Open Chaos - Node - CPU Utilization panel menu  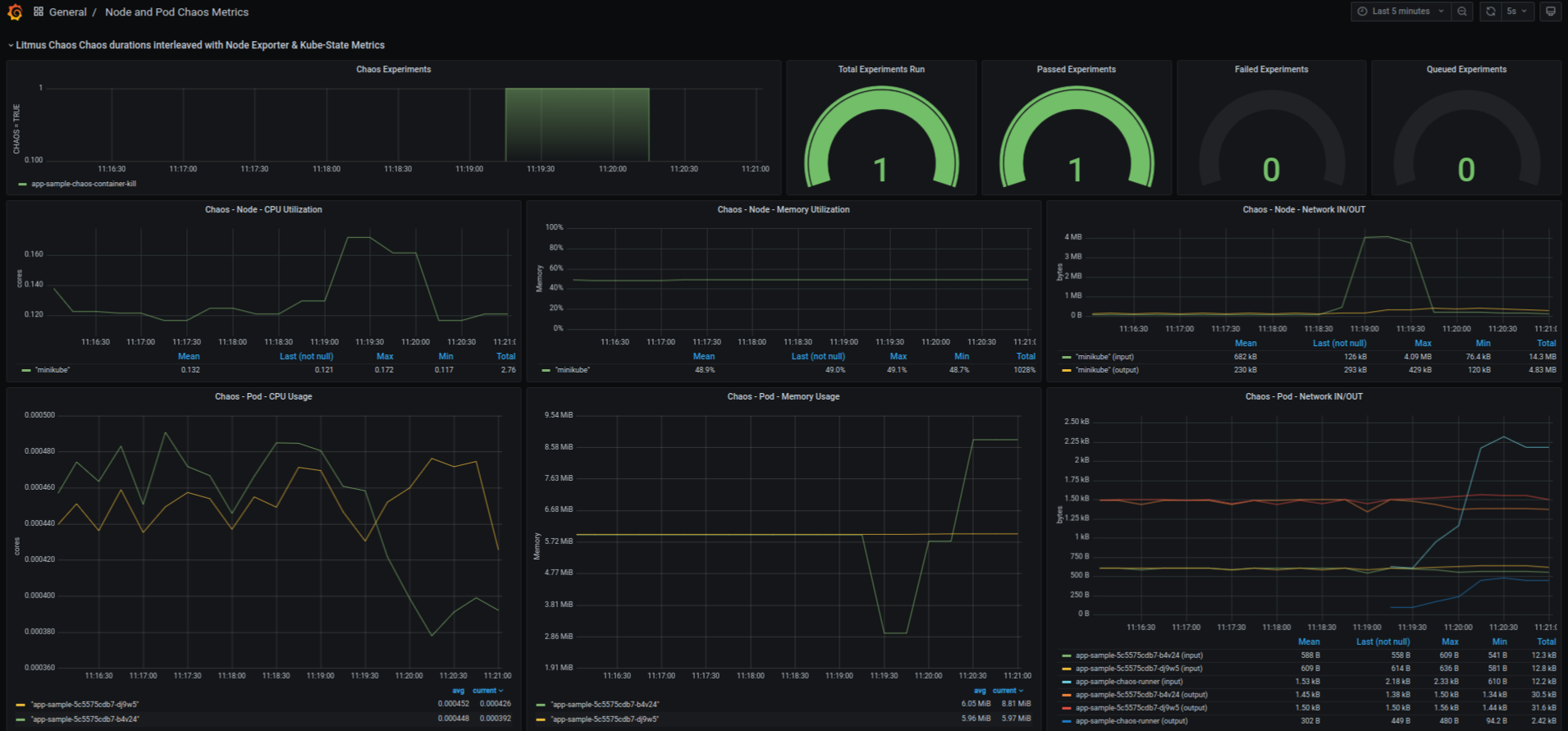[263, 210]
